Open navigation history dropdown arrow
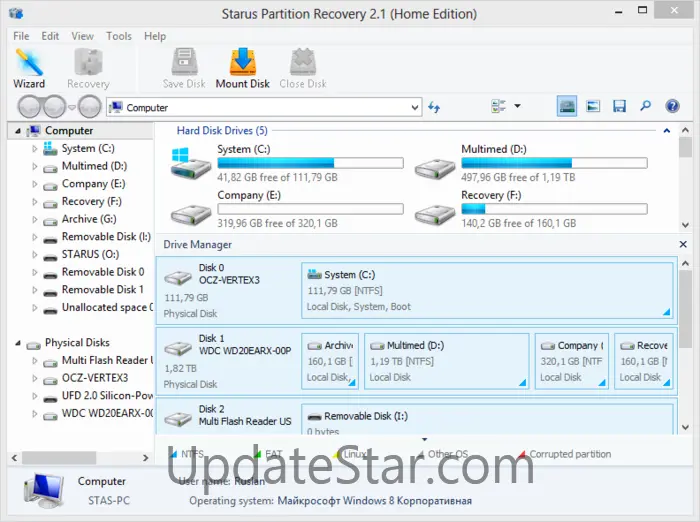700x522 pixels. click(72, 108)
